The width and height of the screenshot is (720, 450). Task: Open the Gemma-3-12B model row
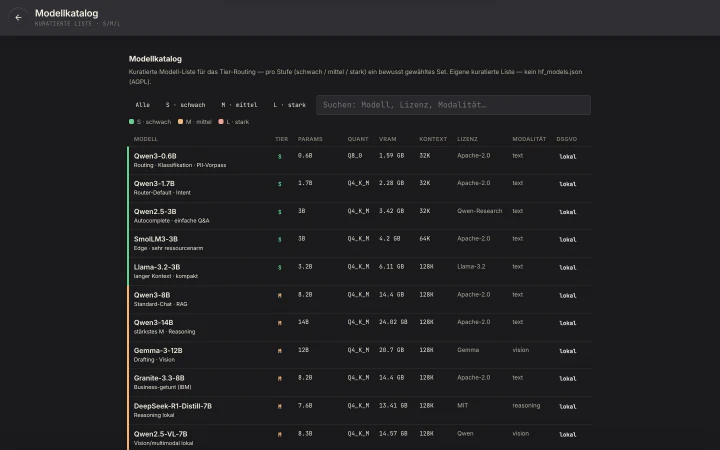pos(360,355)
